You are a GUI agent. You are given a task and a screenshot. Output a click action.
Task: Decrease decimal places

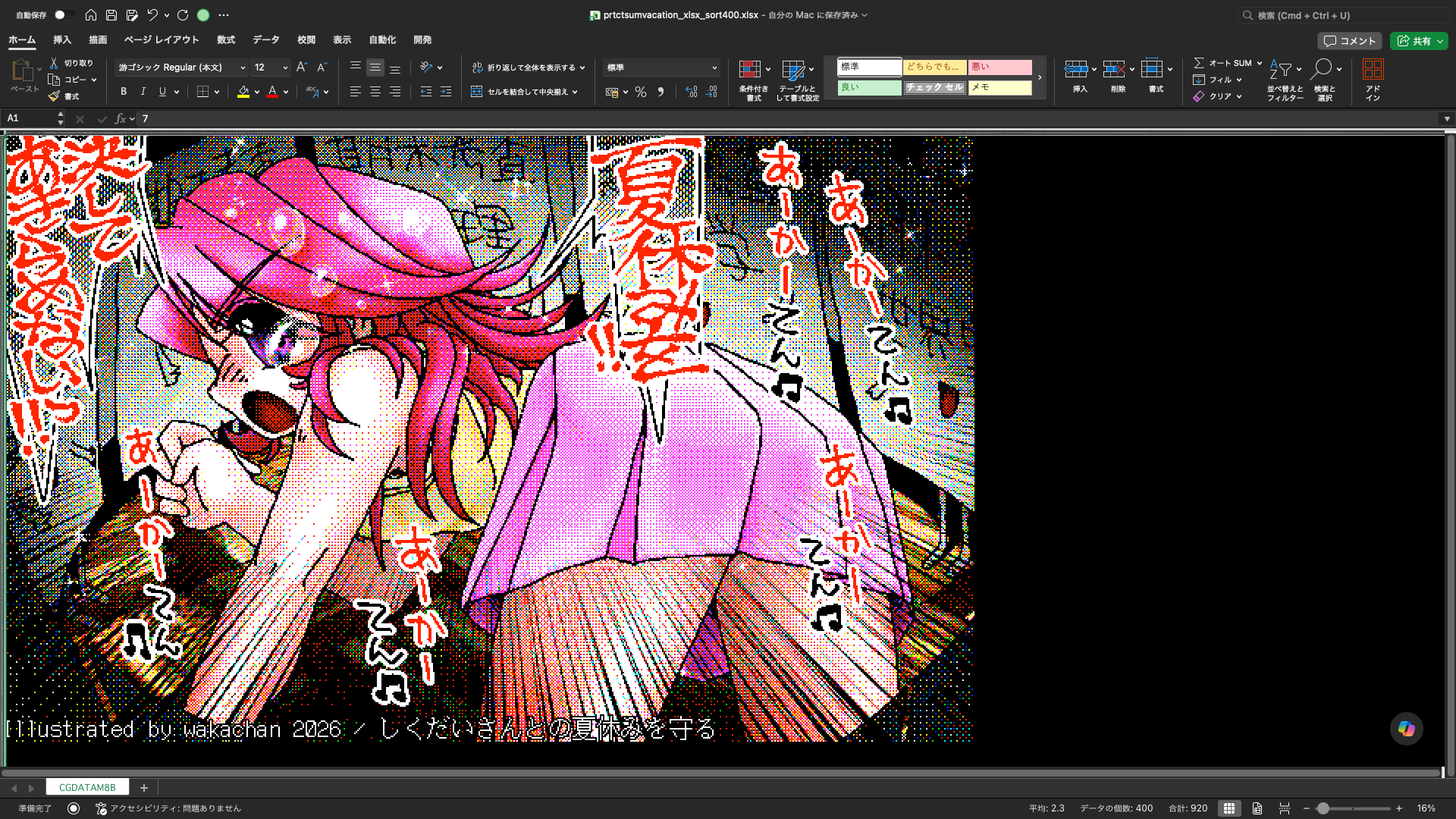[x=711, y=92]
